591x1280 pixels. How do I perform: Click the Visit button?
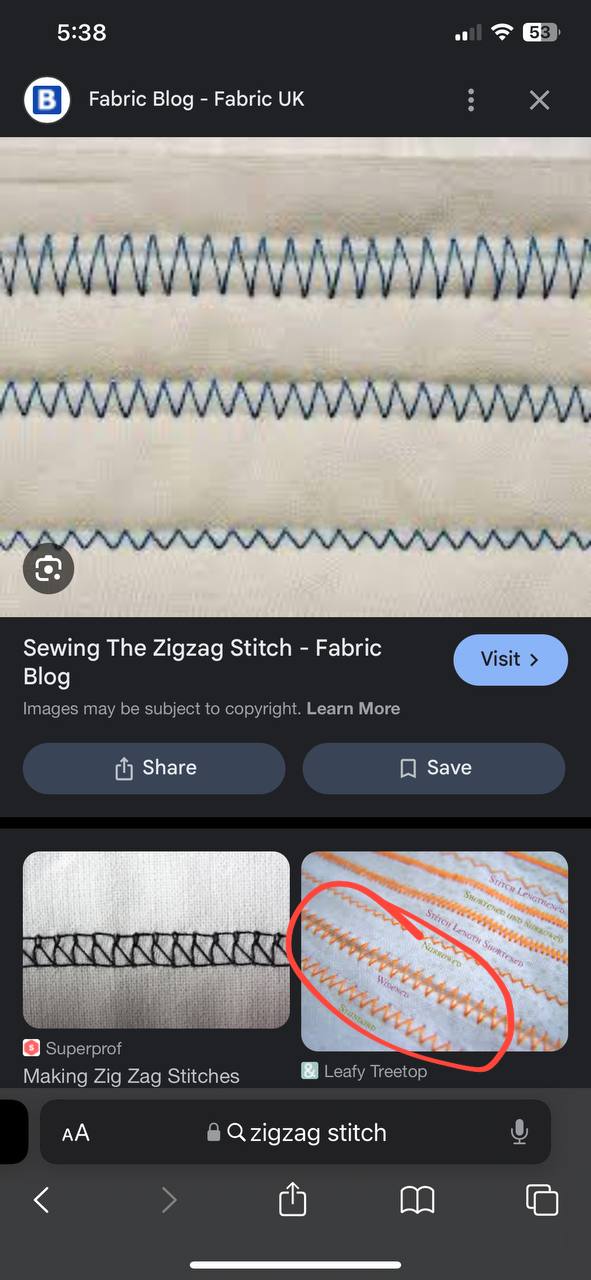click(x=510, y=660)
